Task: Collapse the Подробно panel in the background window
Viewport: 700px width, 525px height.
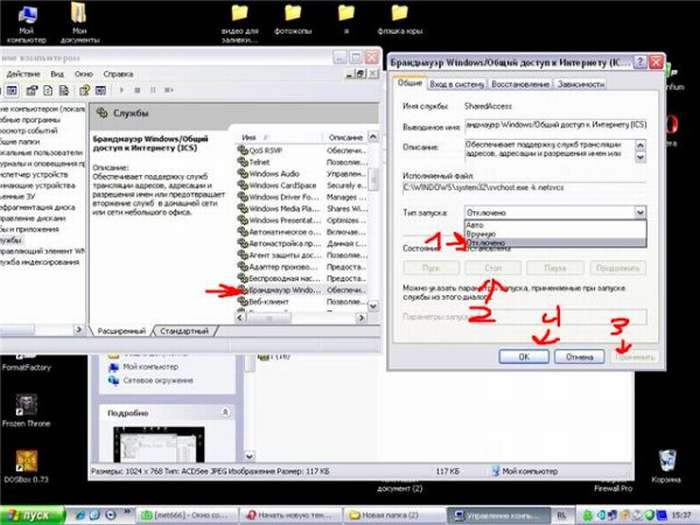Action: [225, 412]
